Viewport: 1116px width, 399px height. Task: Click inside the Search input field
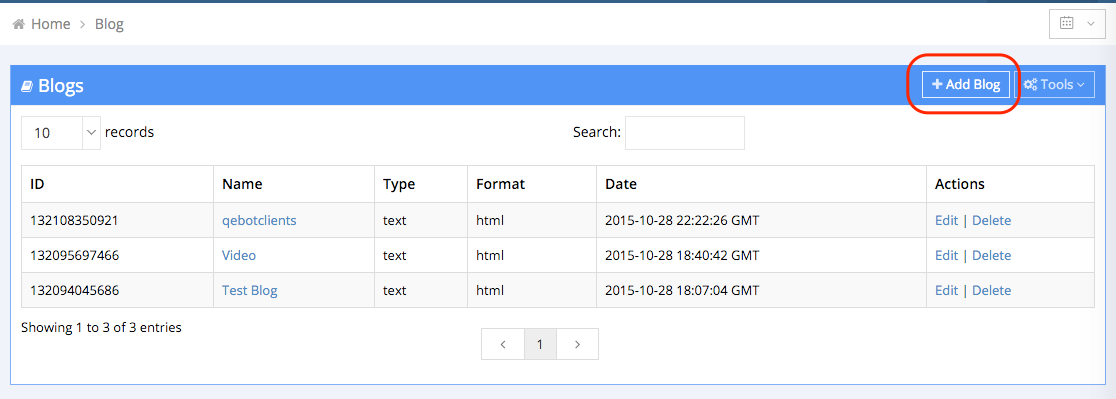[685, 133]
